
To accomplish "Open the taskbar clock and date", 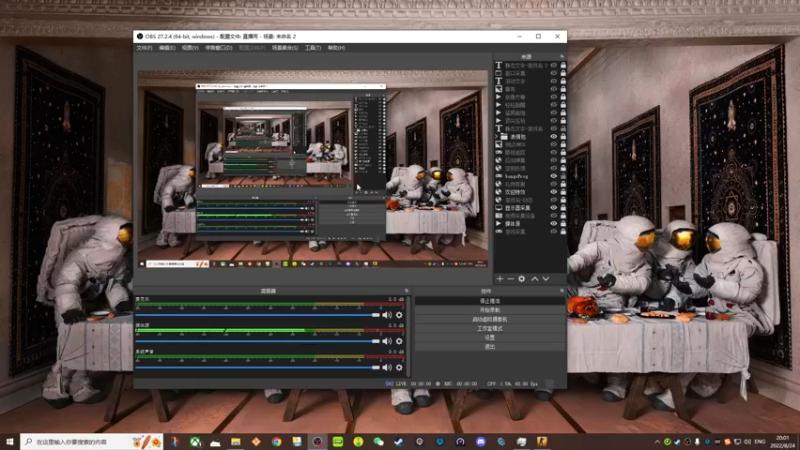I will [x=783, y=442].
